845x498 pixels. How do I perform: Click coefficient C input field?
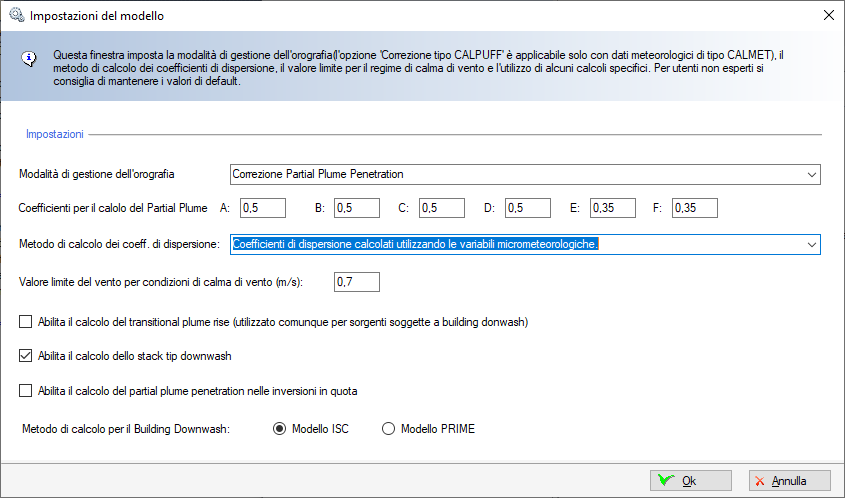(x=441, y=208)
